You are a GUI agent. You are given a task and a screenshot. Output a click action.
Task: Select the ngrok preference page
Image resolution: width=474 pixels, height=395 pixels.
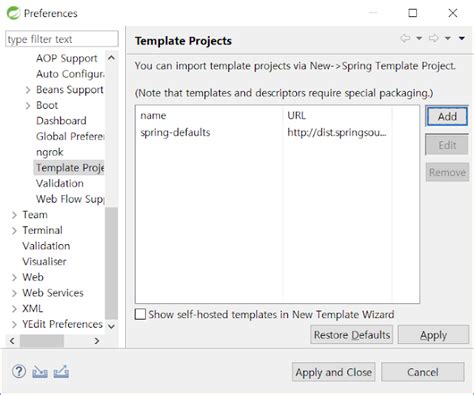click(50, 152)
